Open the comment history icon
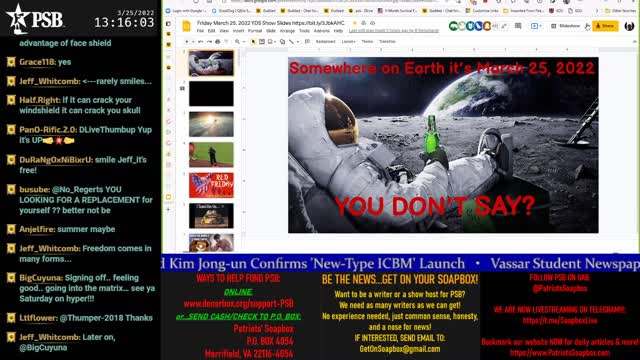Image resolution: width=640 pixels, height=360 pixels. (518, 26)
